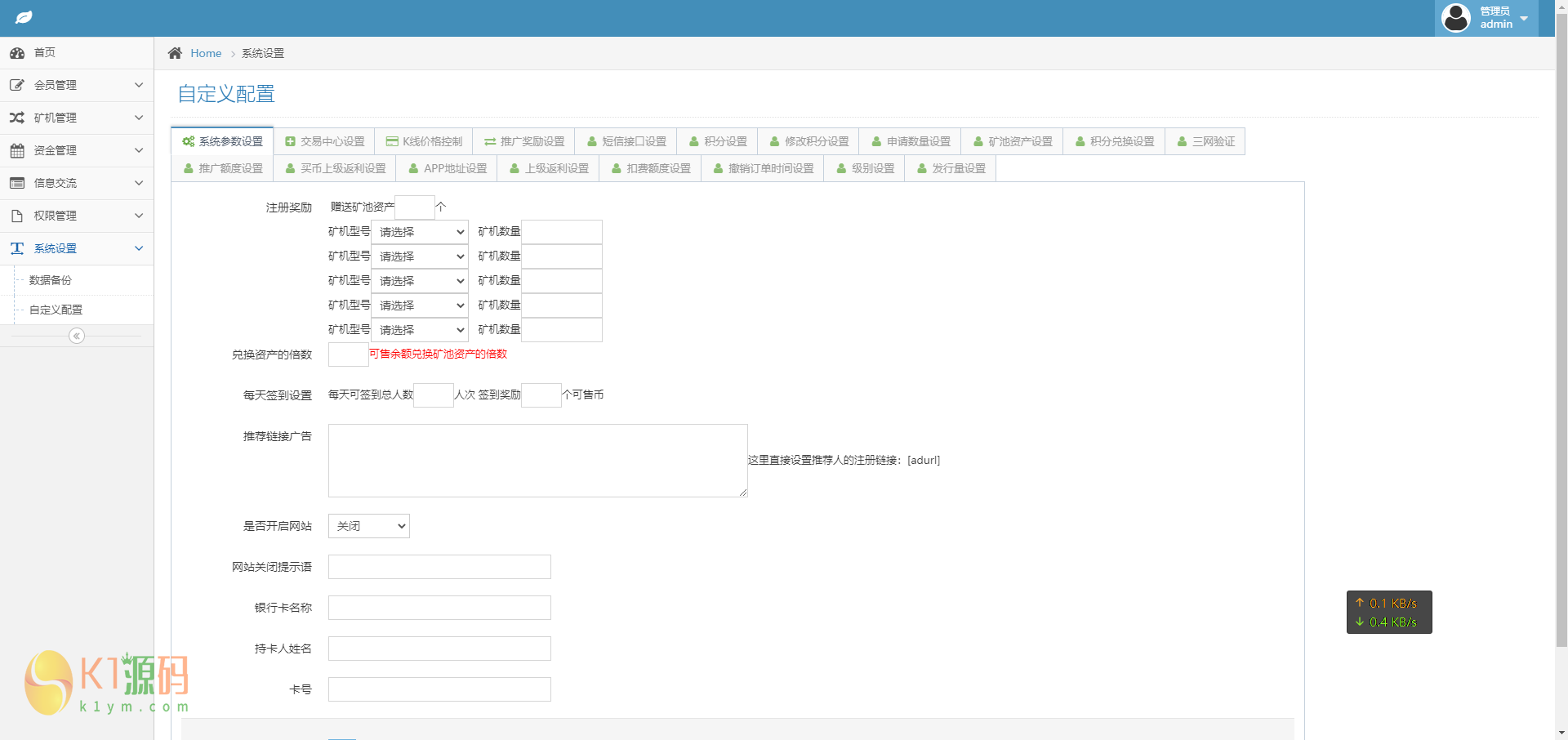
Task: Expand the 信息交流 sidebar menu chevron
Action: (x=139, y=183)
